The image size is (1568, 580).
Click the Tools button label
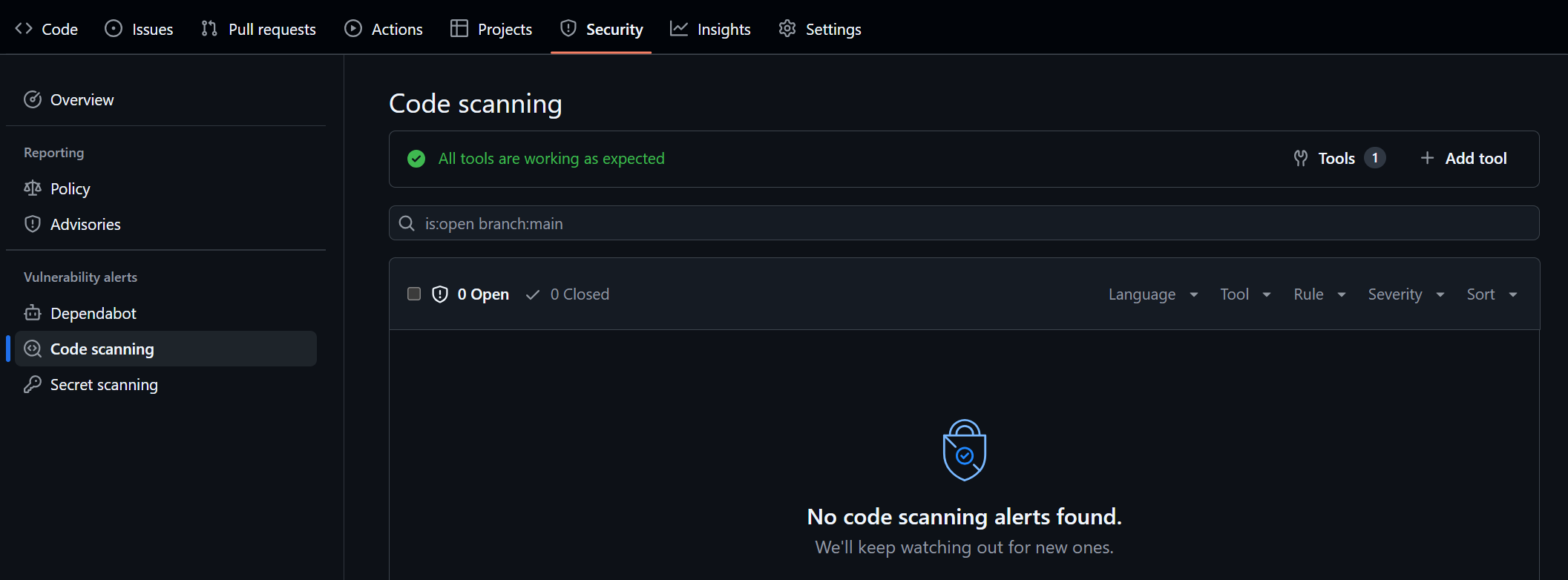[x=1336, y=158]
